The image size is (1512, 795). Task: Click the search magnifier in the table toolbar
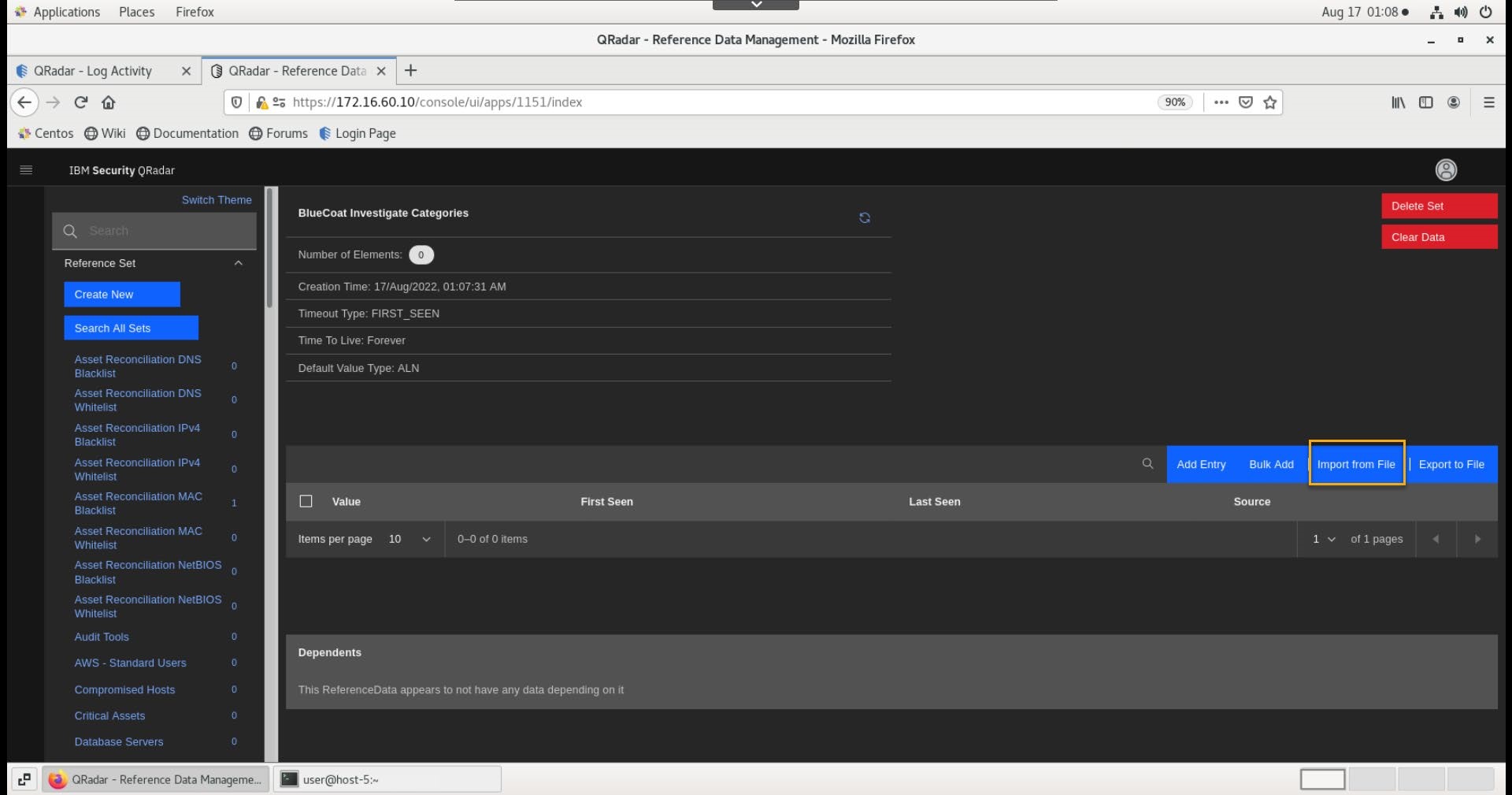1147,464
